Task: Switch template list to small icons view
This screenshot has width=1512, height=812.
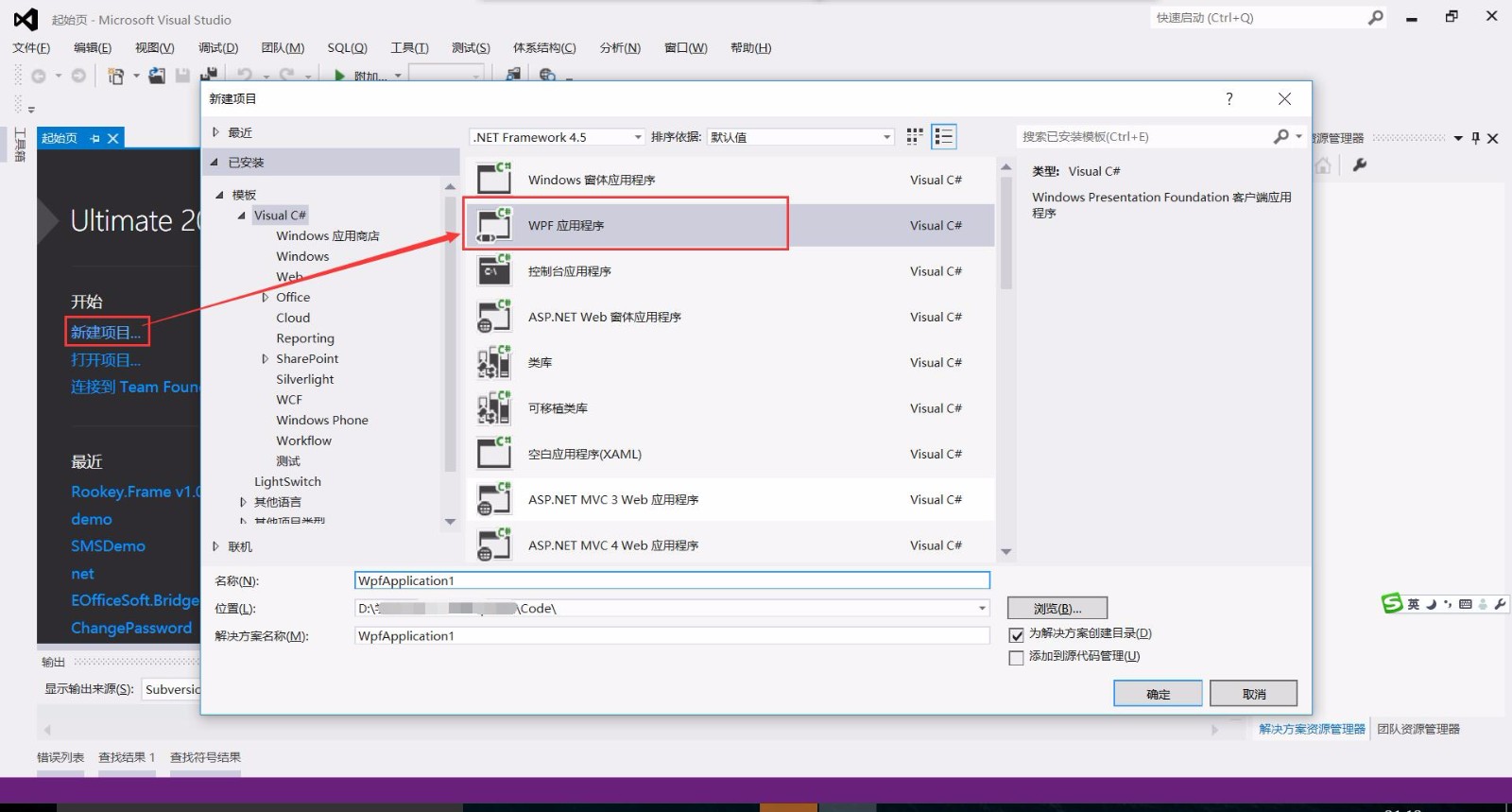Action: point(915,137)
